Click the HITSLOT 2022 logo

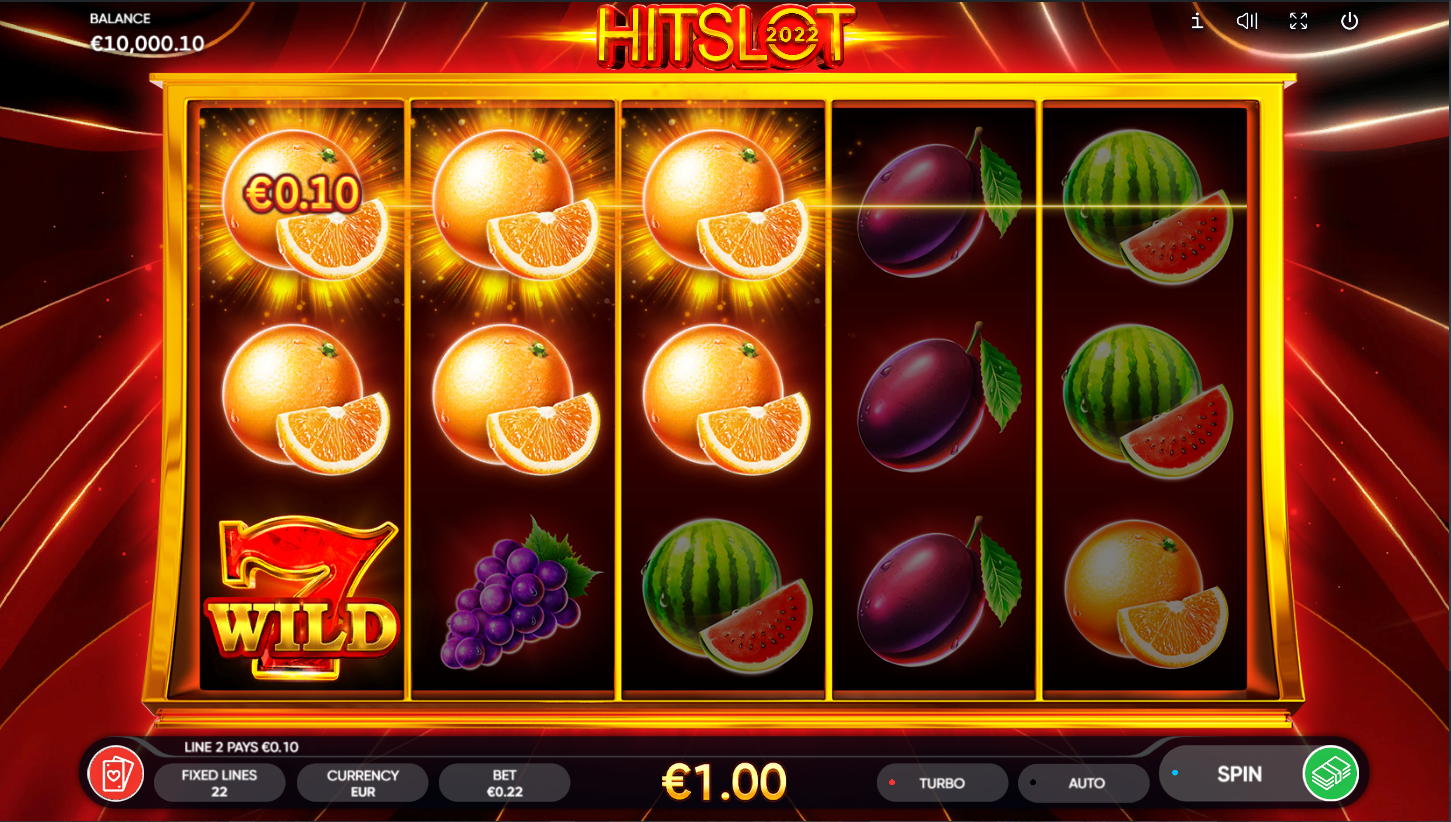click(726, 36)
